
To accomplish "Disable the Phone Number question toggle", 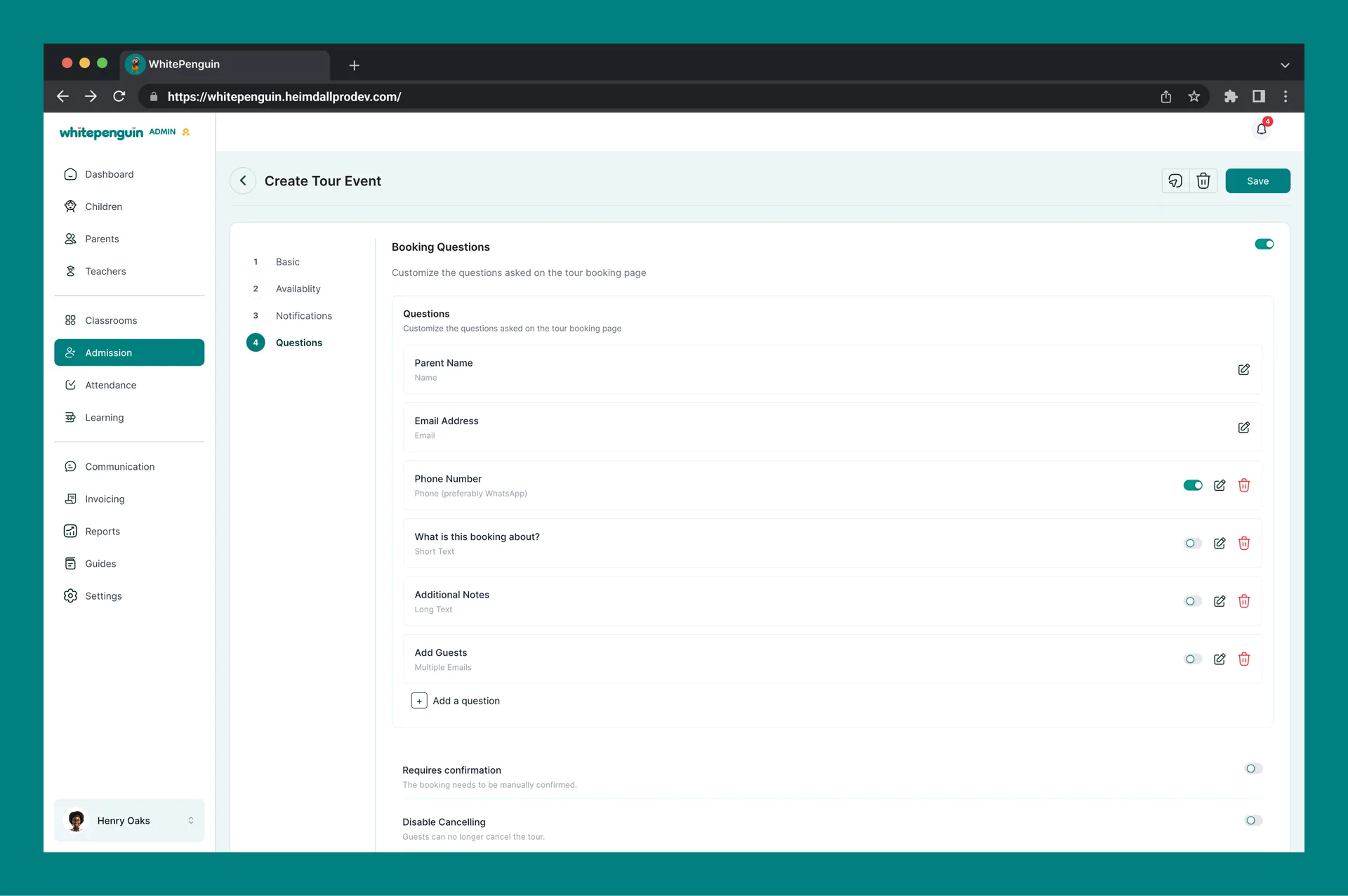I will click(x=1193, y=485).
